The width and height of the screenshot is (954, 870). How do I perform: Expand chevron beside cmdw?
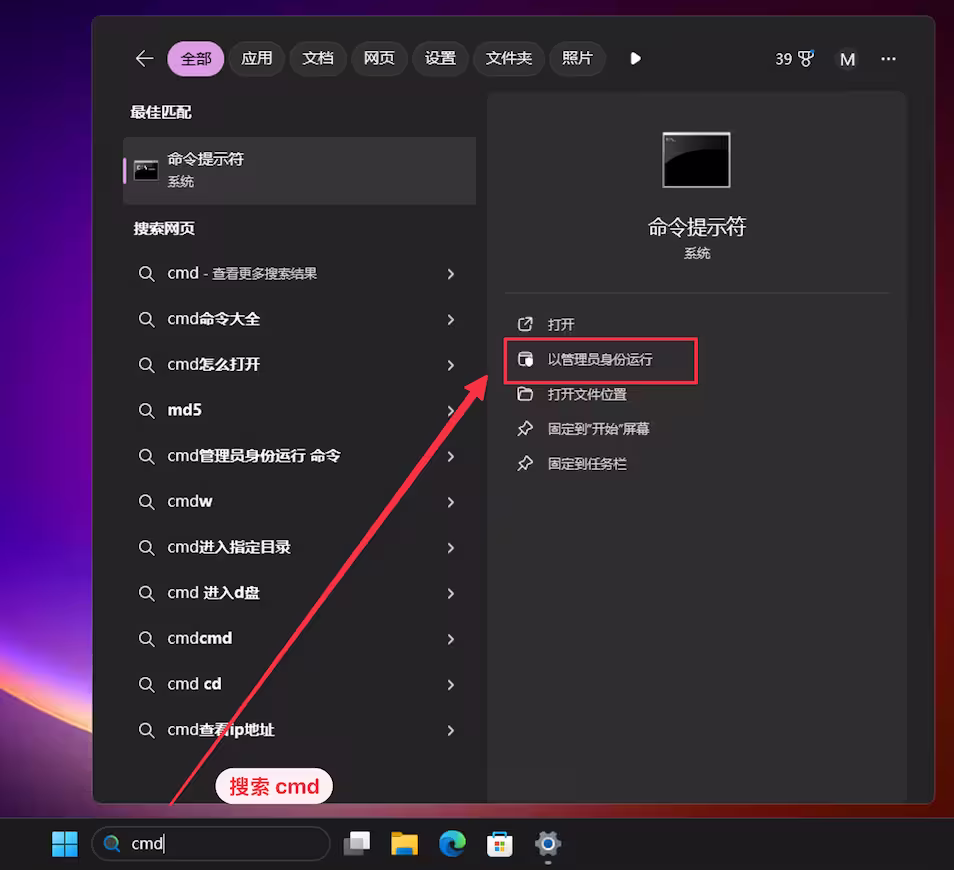point(451,502)
